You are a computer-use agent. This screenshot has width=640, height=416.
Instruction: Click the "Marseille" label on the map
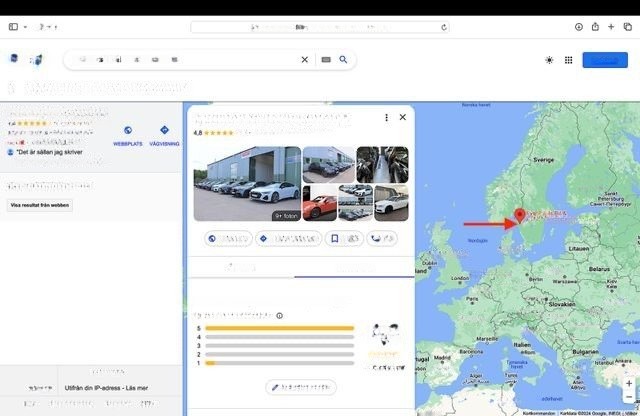point(487,339)
